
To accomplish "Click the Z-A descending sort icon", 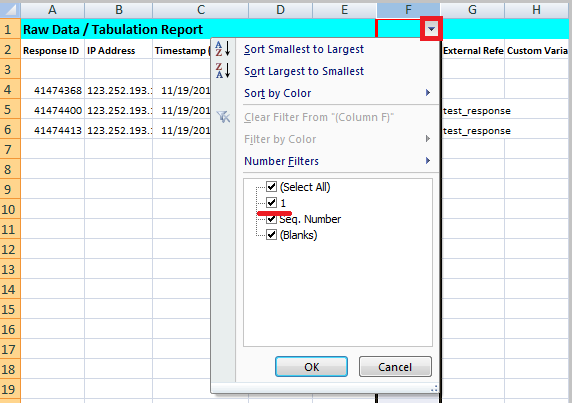I will point(223,70).
